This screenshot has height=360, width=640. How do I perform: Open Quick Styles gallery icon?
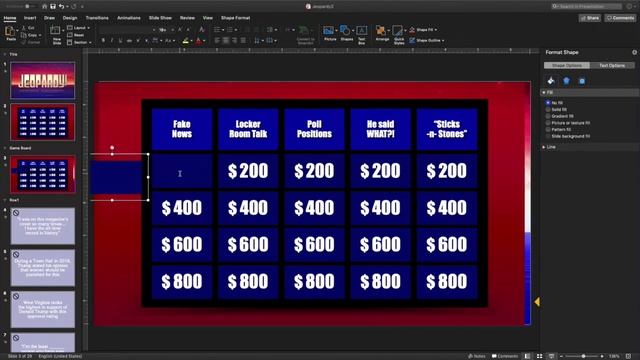pyautogui.click(x=398, y=31)
